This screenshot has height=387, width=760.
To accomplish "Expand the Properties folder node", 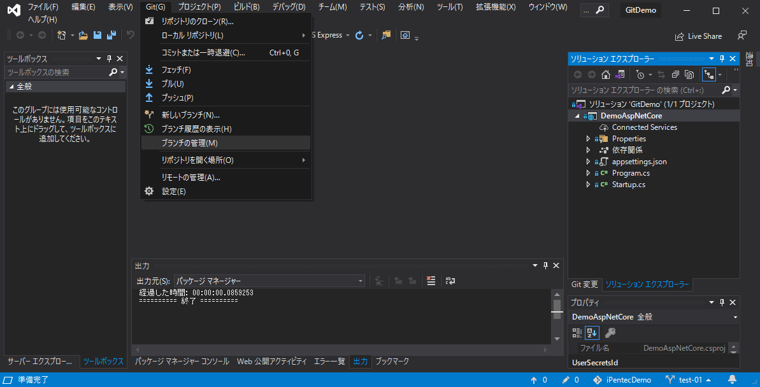I will [588, 139].
